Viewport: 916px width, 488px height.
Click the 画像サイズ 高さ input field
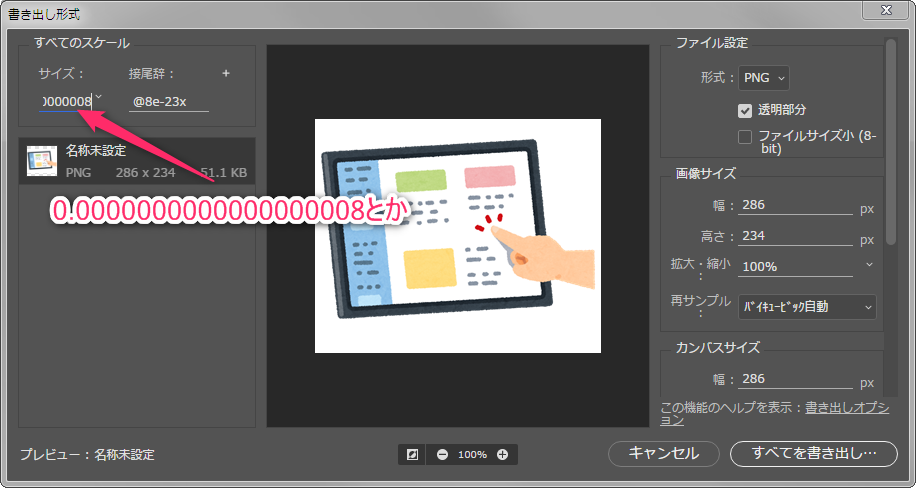pos(794,237)
